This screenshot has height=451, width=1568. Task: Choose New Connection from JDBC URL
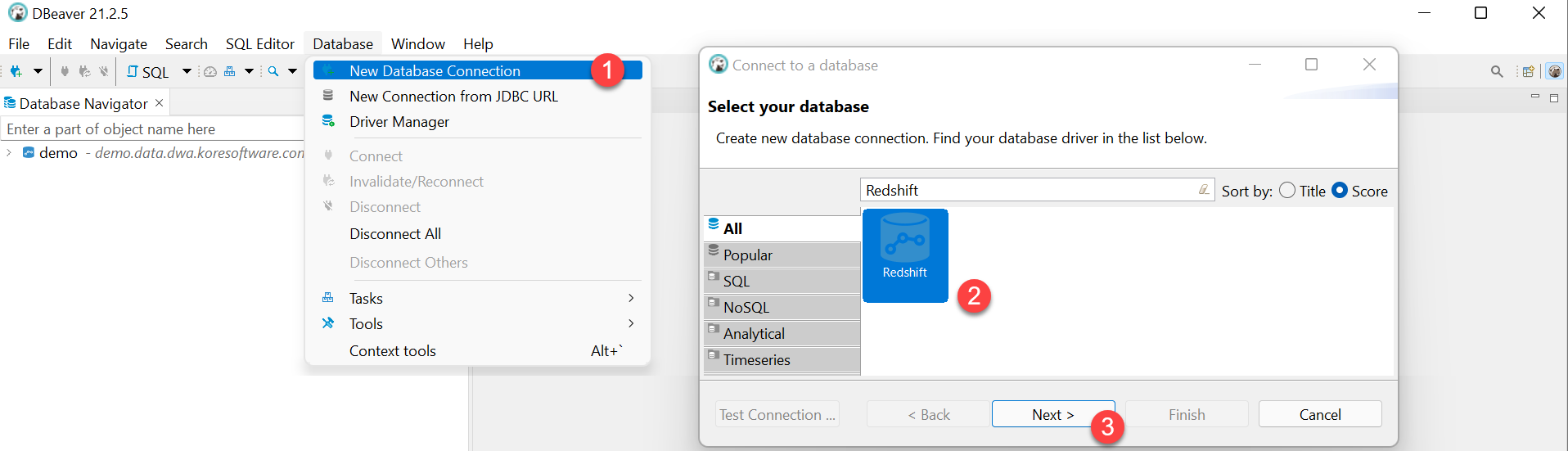point(478,97)
